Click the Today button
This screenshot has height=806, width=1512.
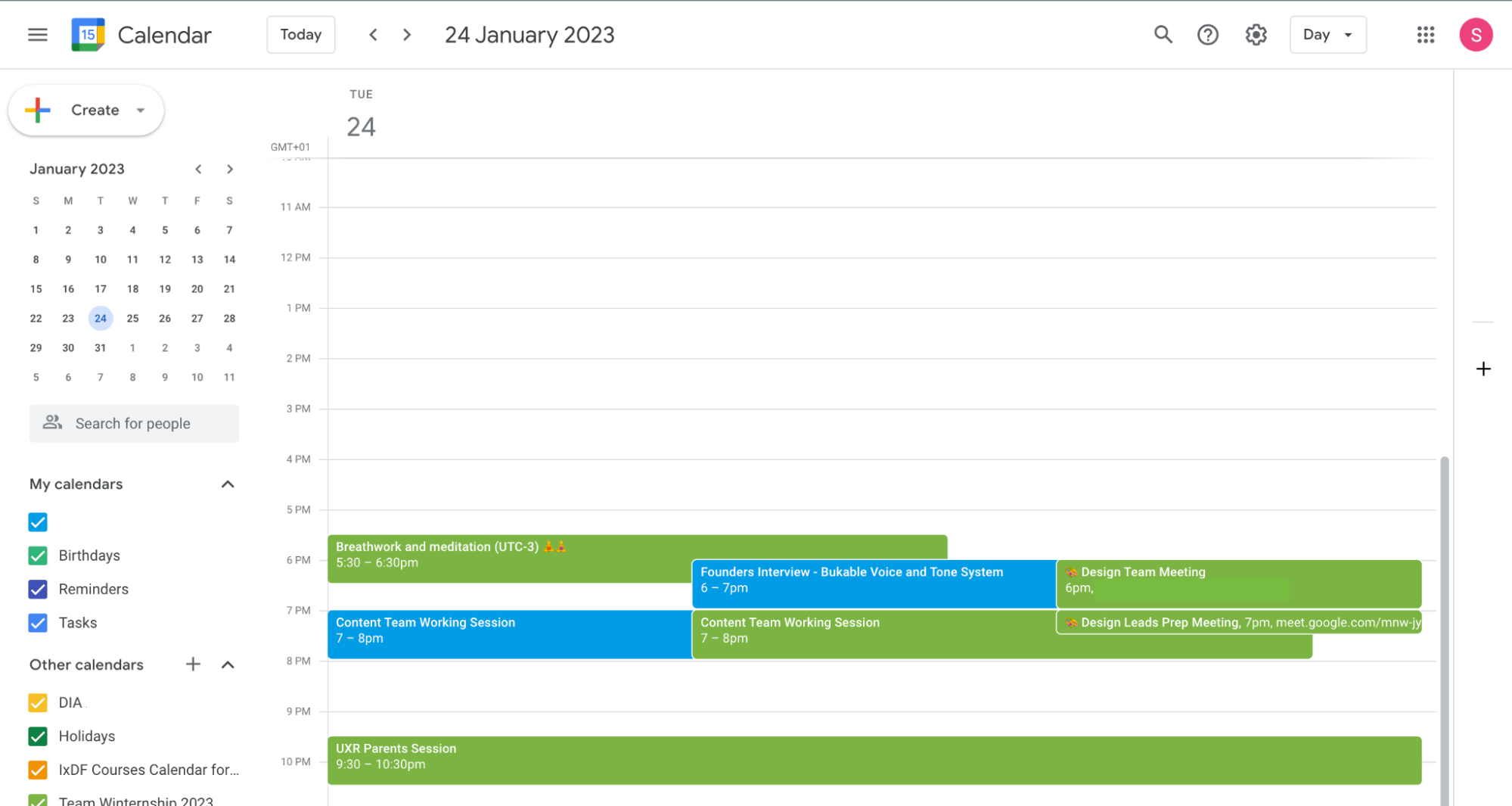click(300, 35)
